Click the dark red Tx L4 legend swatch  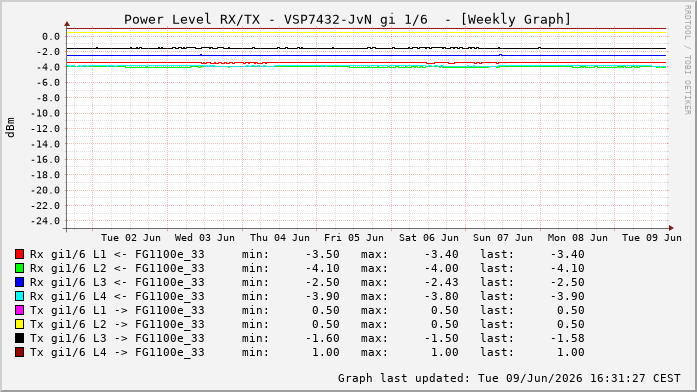point(19,352)
